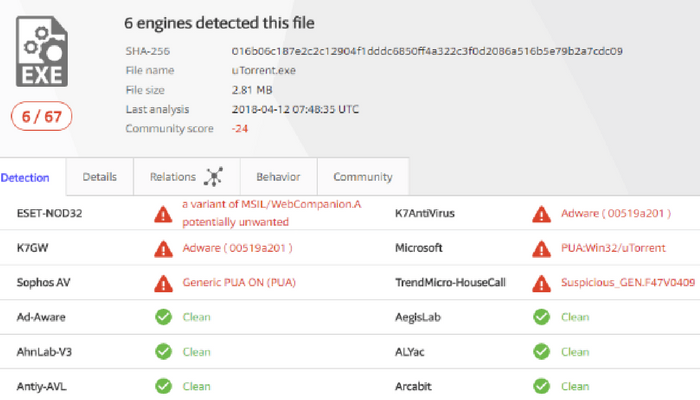Screen dimensions: 700x400
Task: Click the AegisLab engine name
Action: pos(417,317)
